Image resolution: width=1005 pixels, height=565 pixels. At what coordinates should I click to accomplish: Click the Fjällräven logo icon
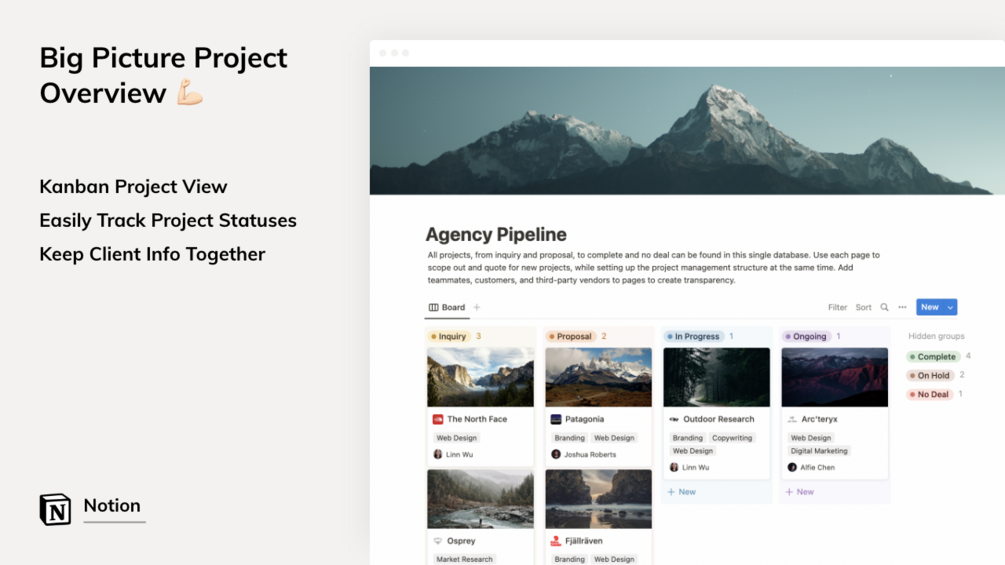[x=556, y=541]
